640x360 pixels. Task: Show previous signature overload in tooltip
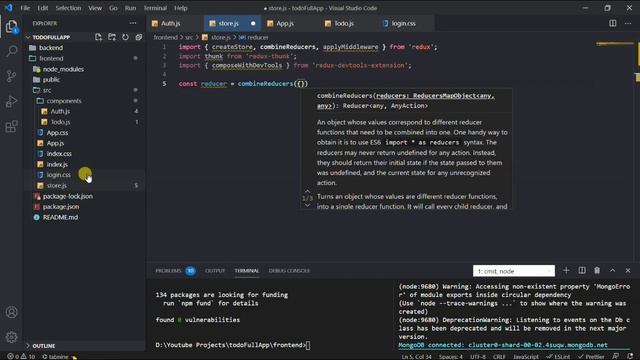tap(307, 191)
